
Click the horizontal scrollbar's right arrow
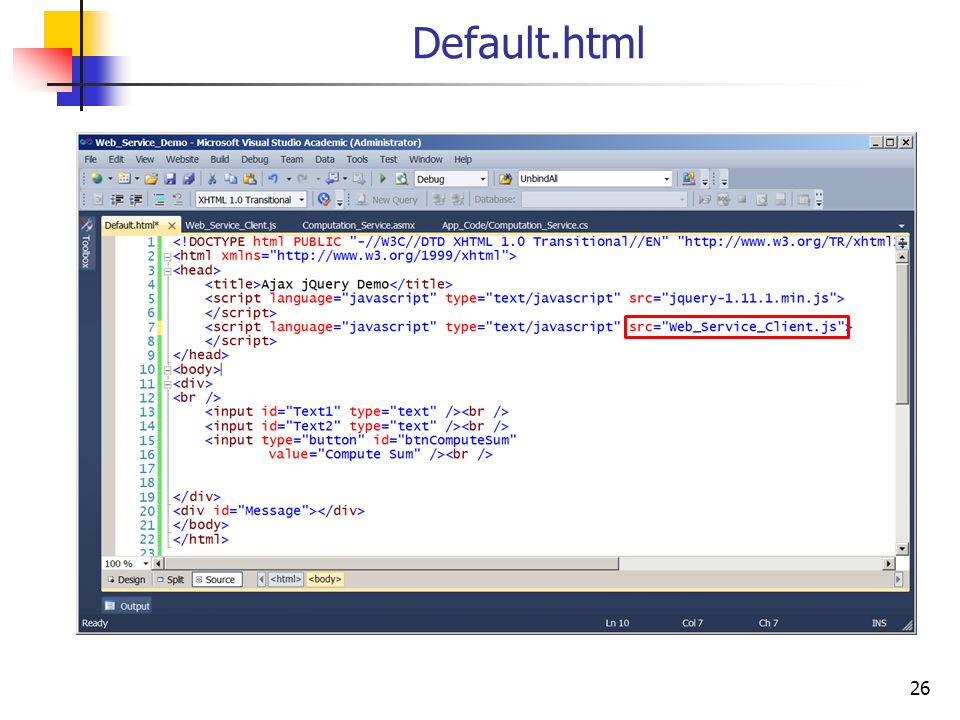889,564
